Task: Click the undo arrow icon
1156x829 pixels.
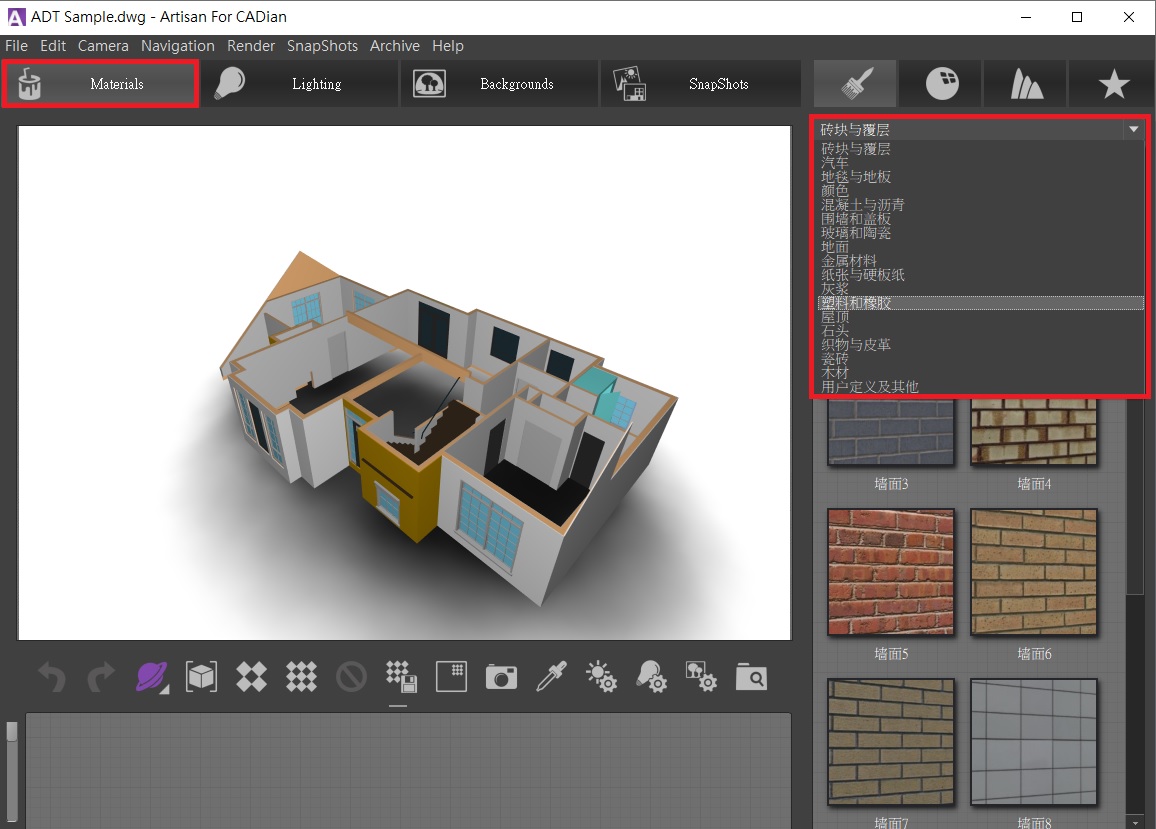Action: (52, 677)
